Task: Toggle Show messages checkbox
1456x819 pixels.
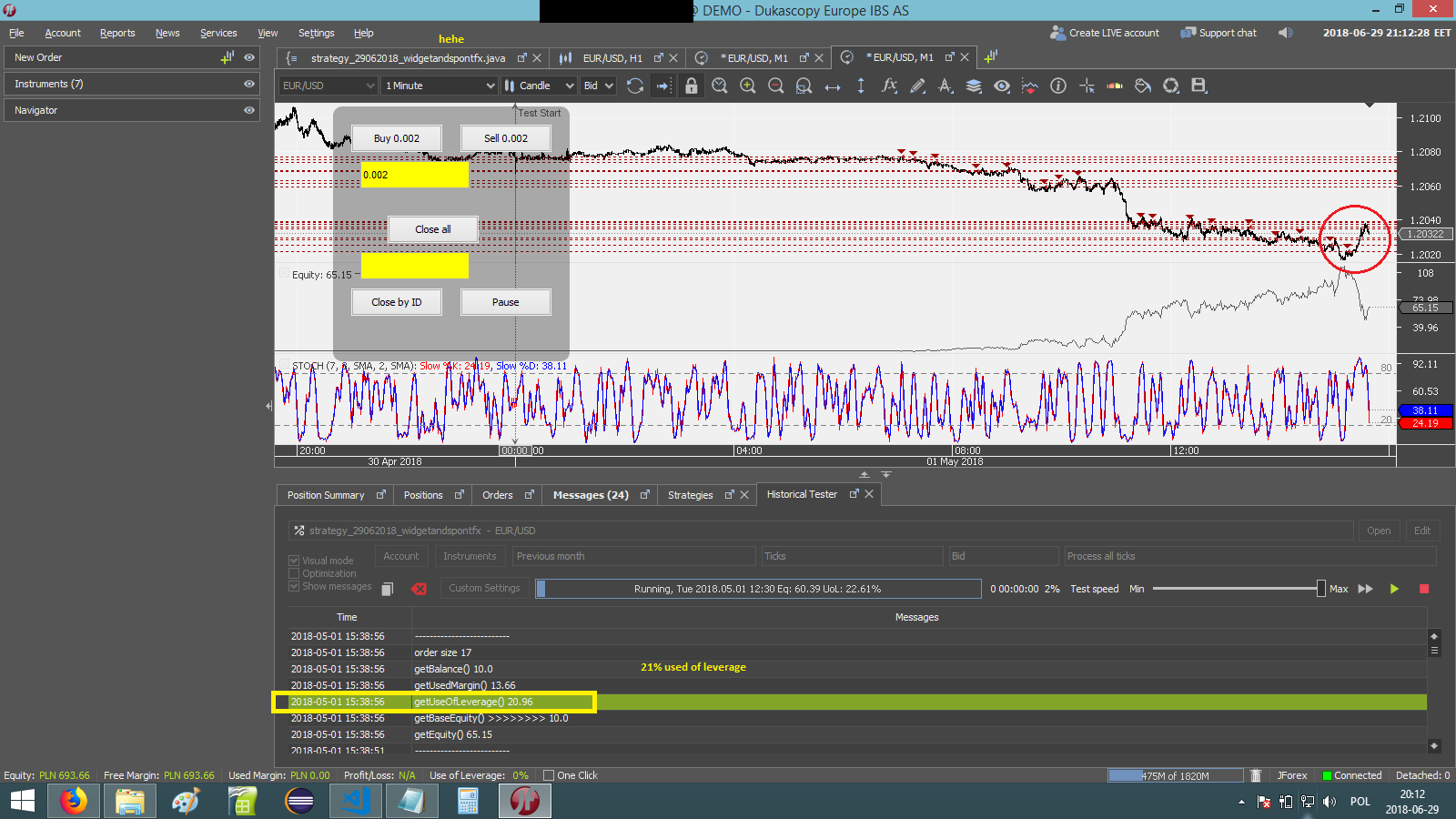Action: pyautogui.click(x=294, y=586)
